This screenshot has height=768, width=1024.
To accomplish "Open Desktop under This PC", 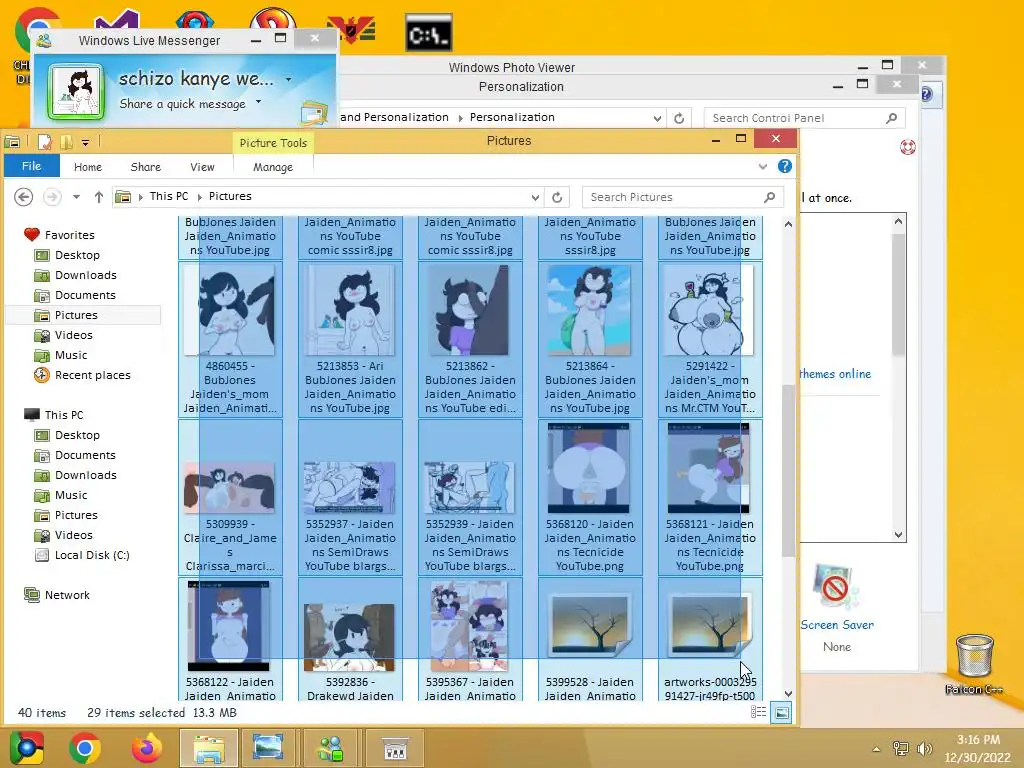I will point(77,435).
